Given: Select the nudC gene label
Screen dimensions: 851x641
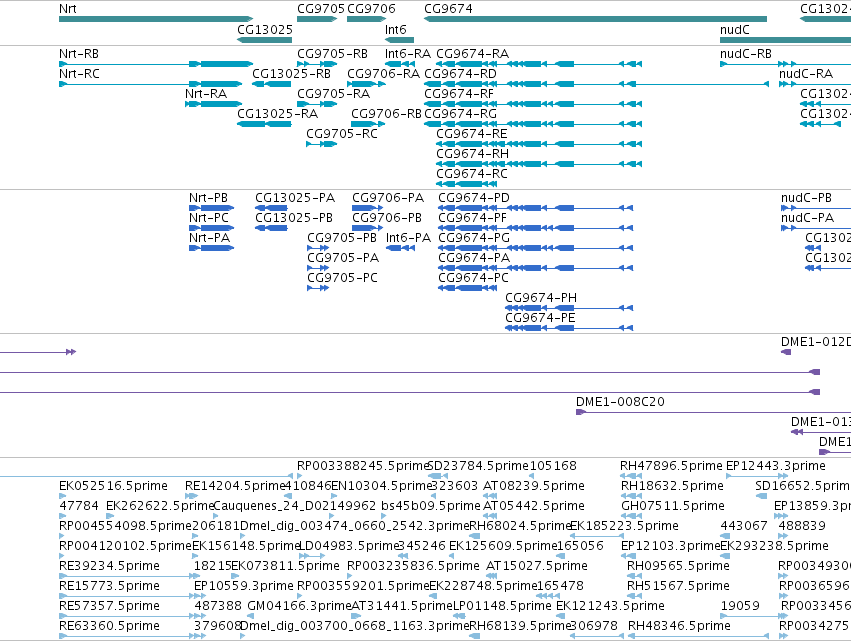Looking at the screenshot, I should pyautogui.click(x=735, y=30).
